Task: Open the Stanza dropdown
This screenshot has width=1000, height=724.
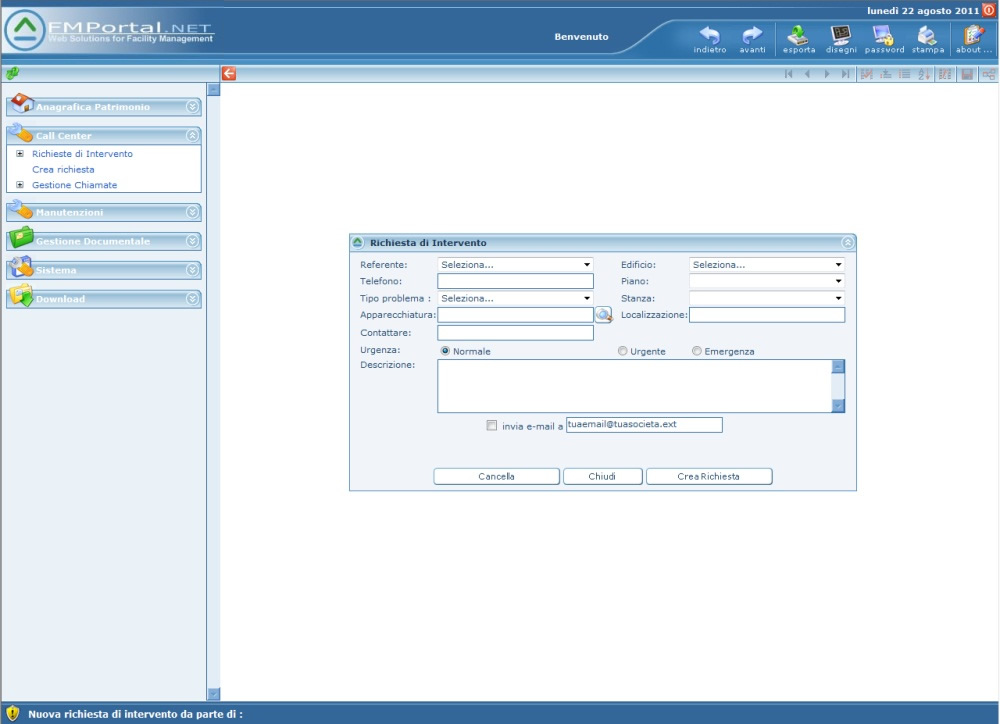Action: click(767, 298)
